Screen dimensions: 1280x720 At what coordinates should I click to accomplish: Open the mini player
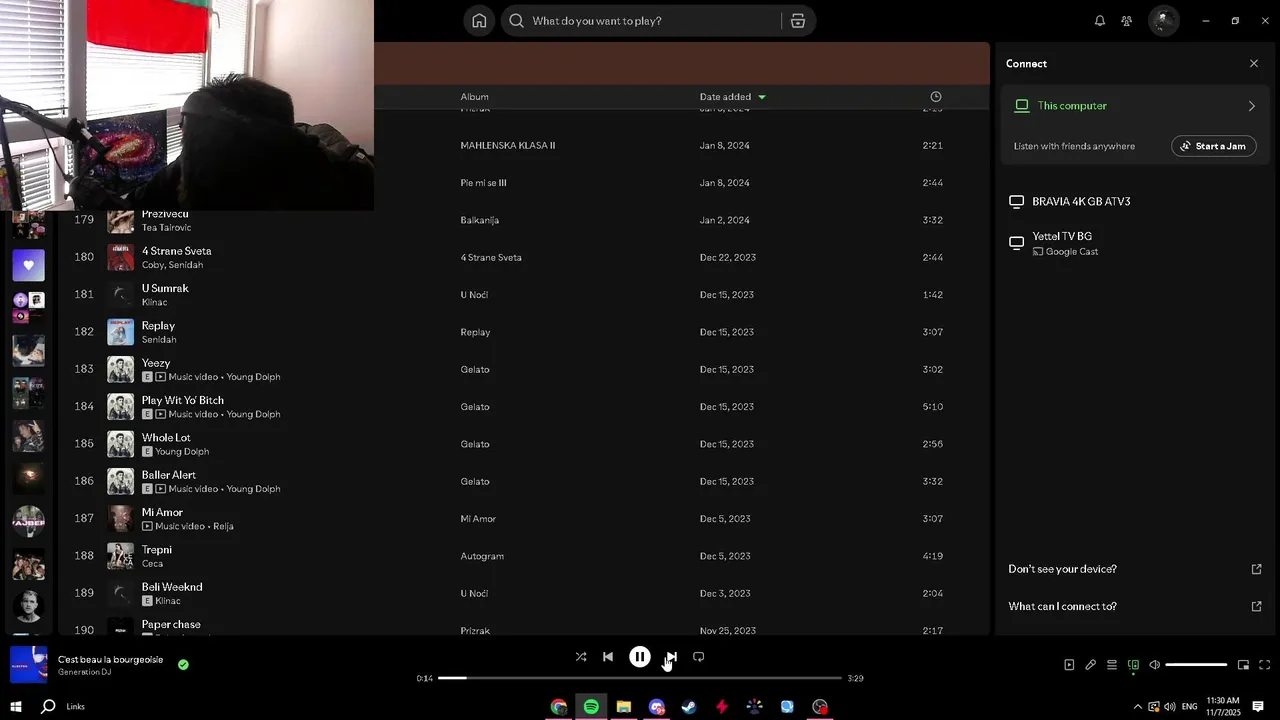point(1243,665)
